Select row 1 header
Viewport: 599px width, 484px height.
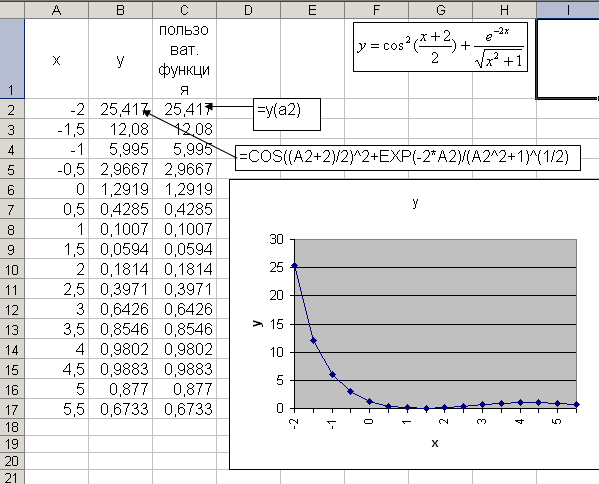point(12,58)
